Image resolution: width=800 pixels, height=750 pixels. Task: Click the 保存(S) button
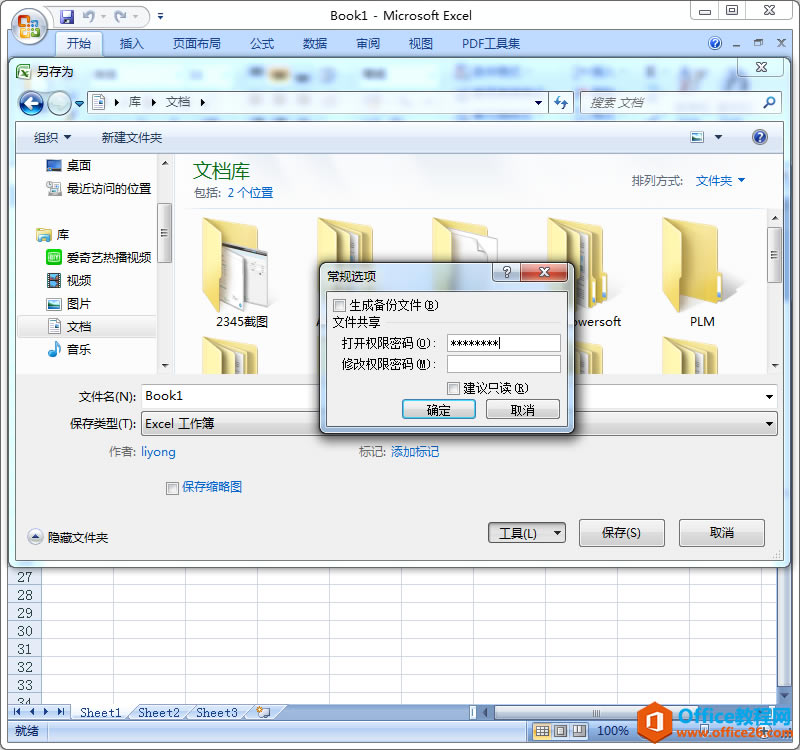point(621,533)
